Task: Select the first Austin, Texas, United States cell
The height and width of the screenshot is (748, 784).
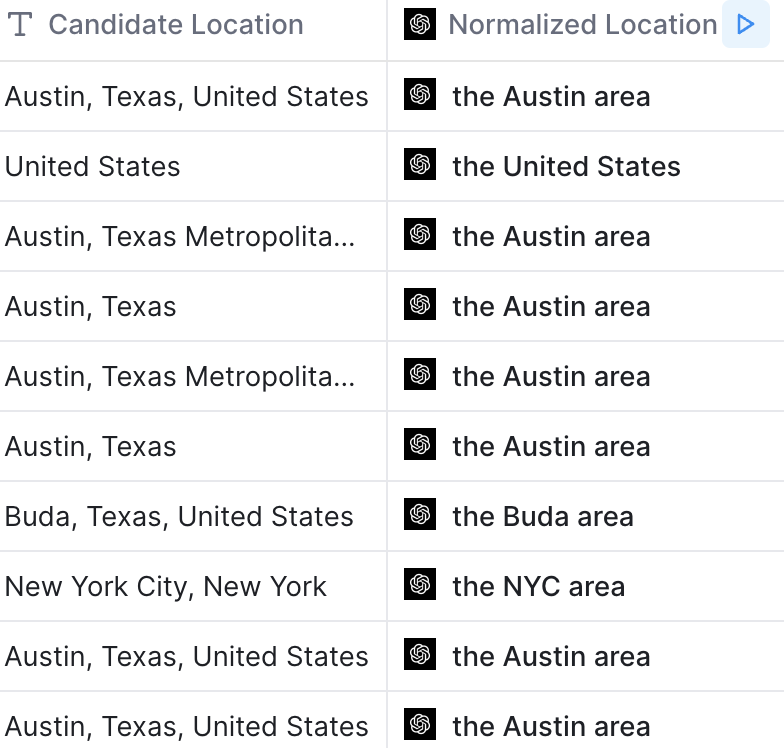Action: (193, 96)
